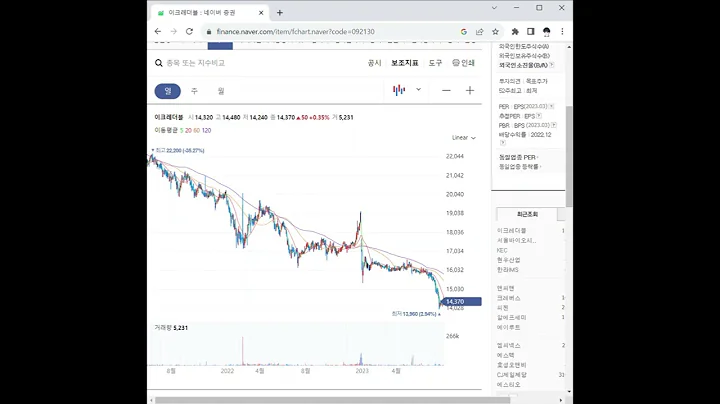Open KEC in the recent list
The width and height of the screenshot is (720, 404).
point(502,251)
